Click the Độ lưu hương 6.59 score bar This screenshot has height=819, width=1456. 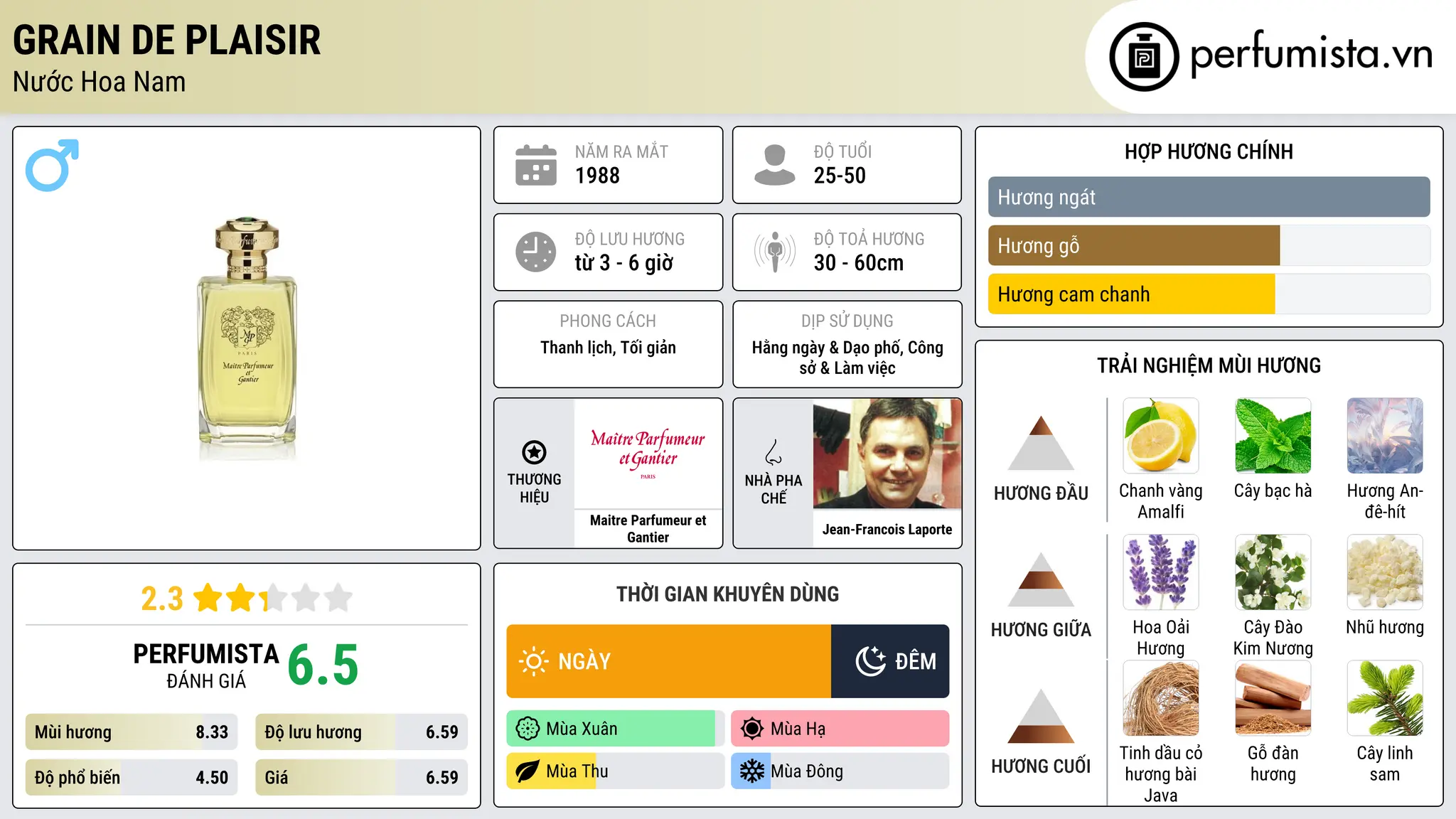[x=361, y=732]
